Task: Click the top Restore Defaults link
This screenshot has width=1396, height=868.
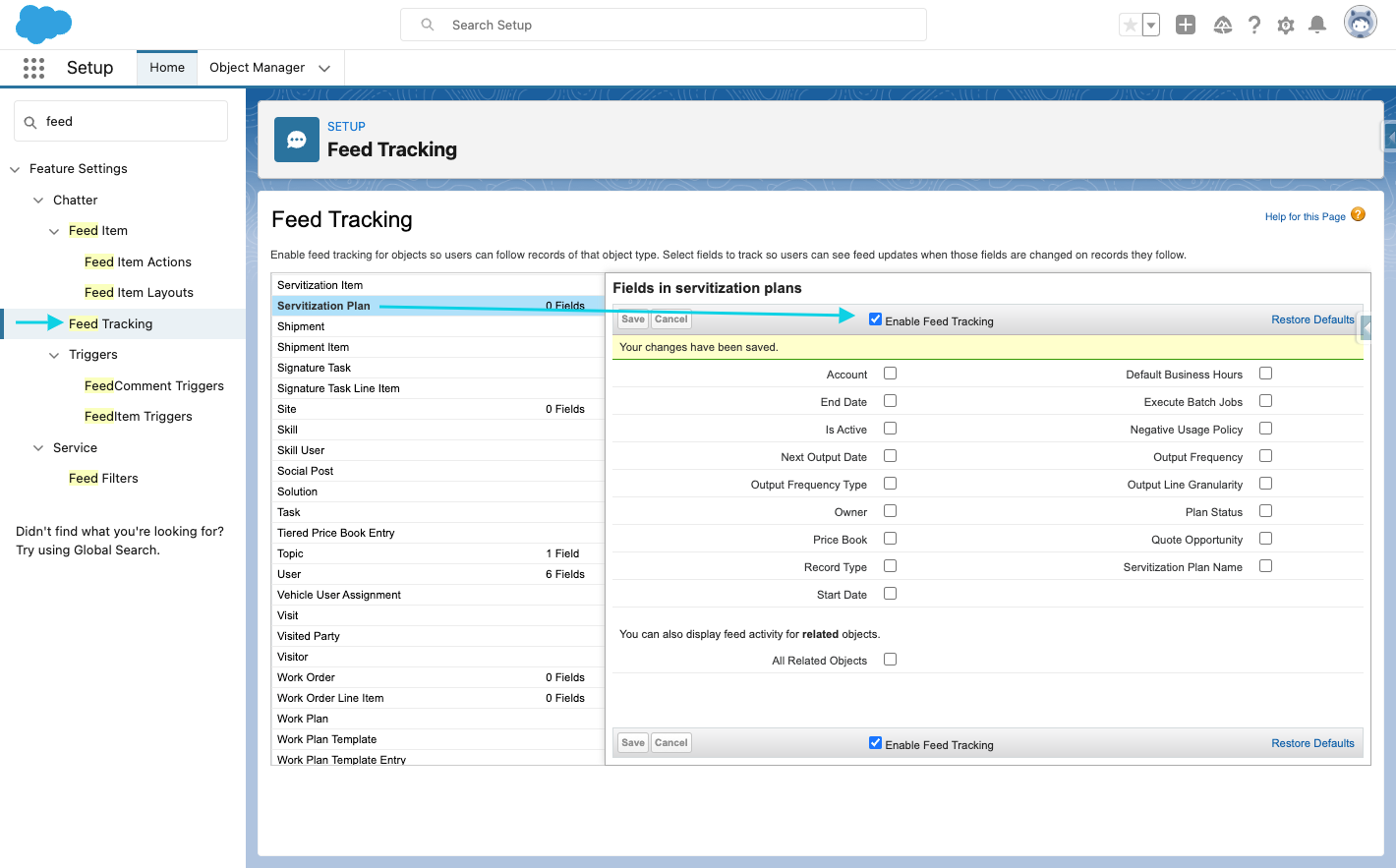Action: click(x=1312, y=319)
